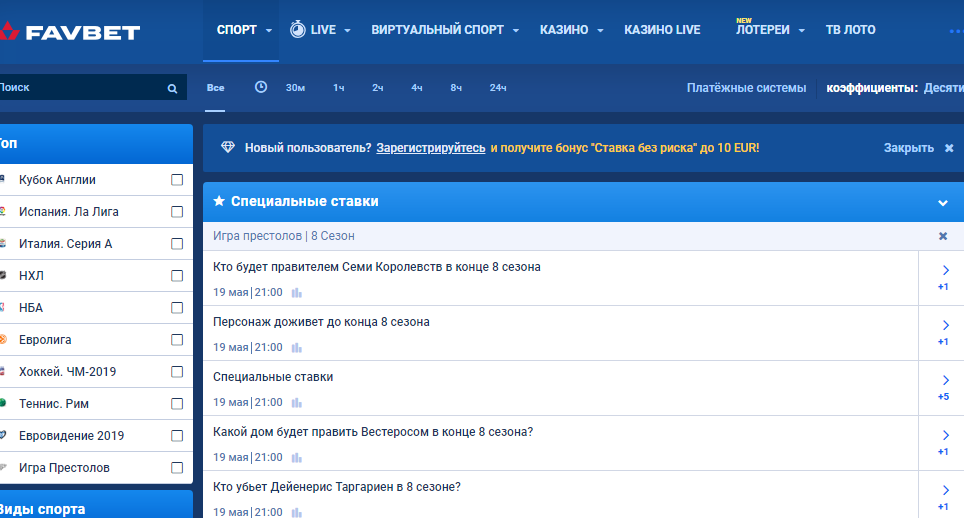Screen dimensions: 964x518
Task: Click the diamond bonus icon
Action: 228,148
